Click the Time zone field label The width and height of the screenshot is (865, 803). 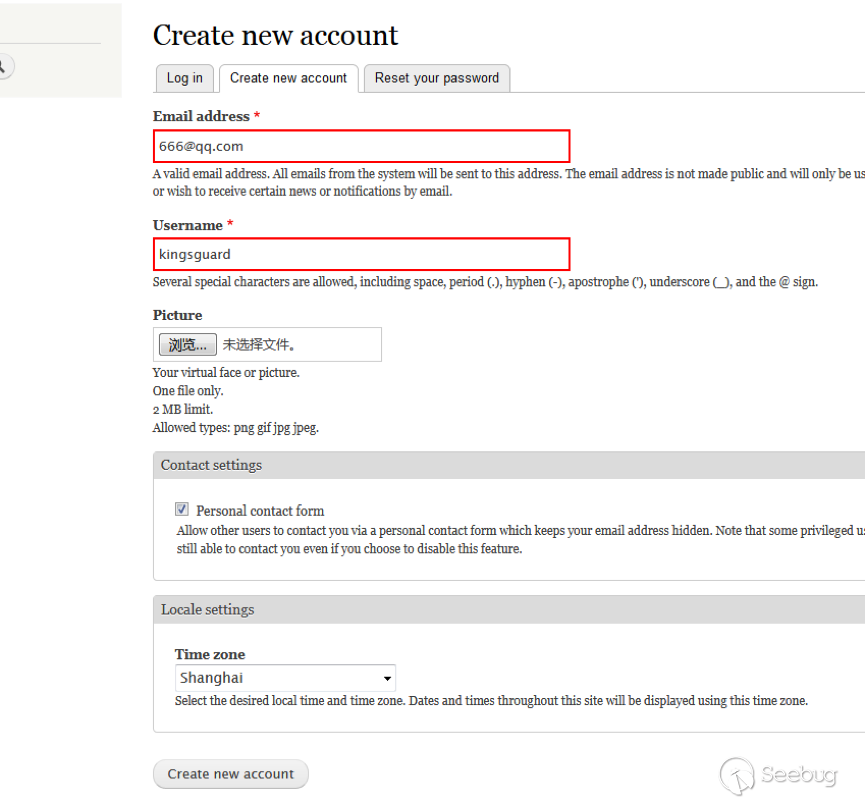[209, 654]
